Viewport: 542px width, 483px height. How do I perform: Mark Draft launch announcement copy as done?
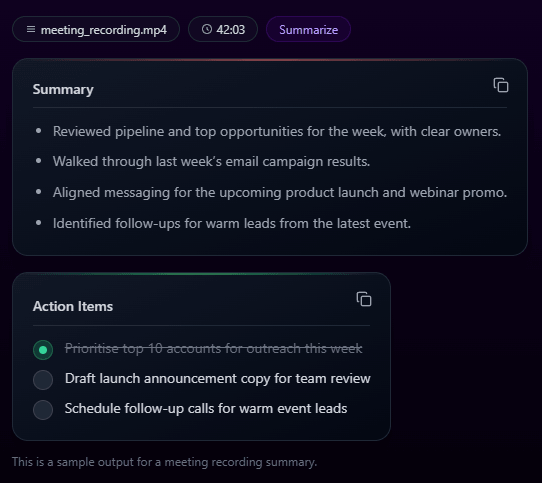43,380
